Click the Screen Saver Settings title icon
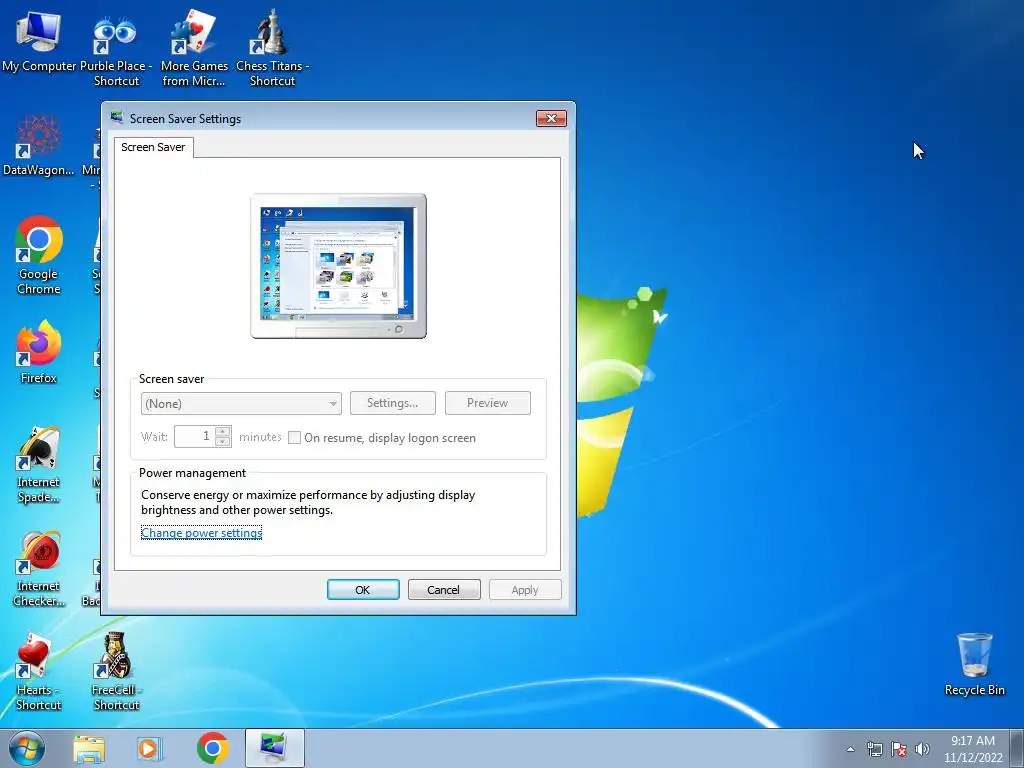The image size is (1024, 768). tap(117, 118)
